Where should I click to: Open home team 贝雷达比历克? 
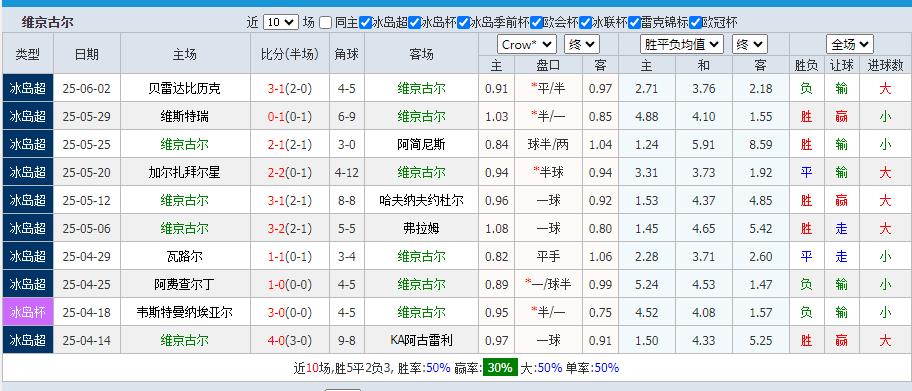pos(184,88)
